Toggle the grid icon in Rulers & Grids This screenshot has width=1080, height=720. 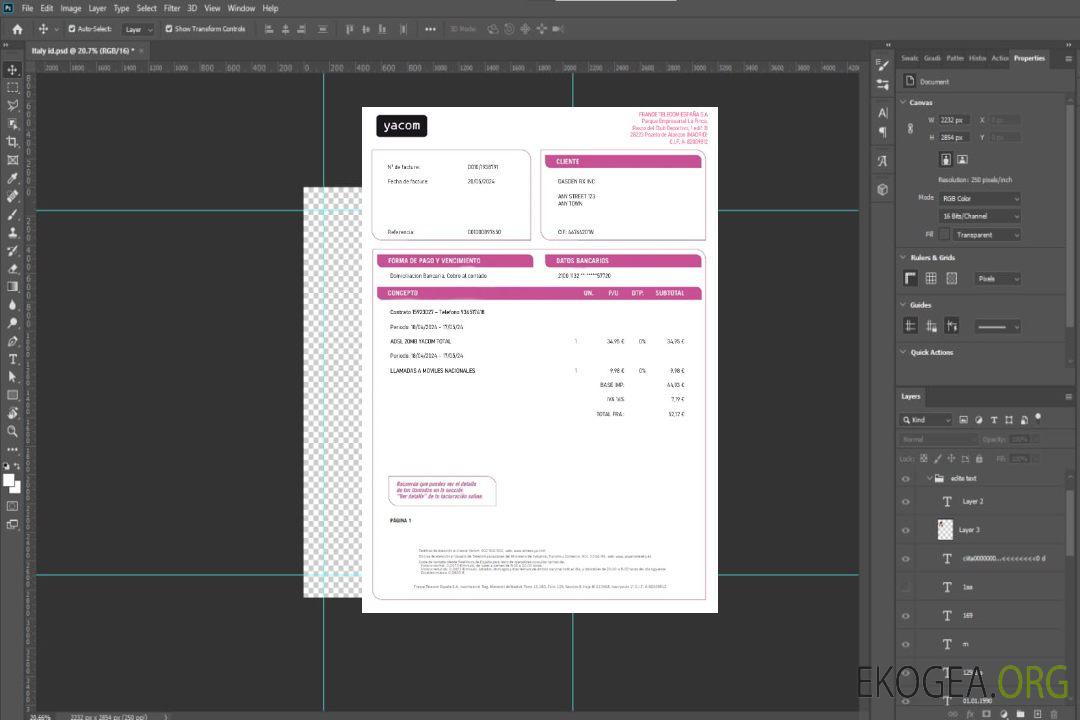point(931,278)
